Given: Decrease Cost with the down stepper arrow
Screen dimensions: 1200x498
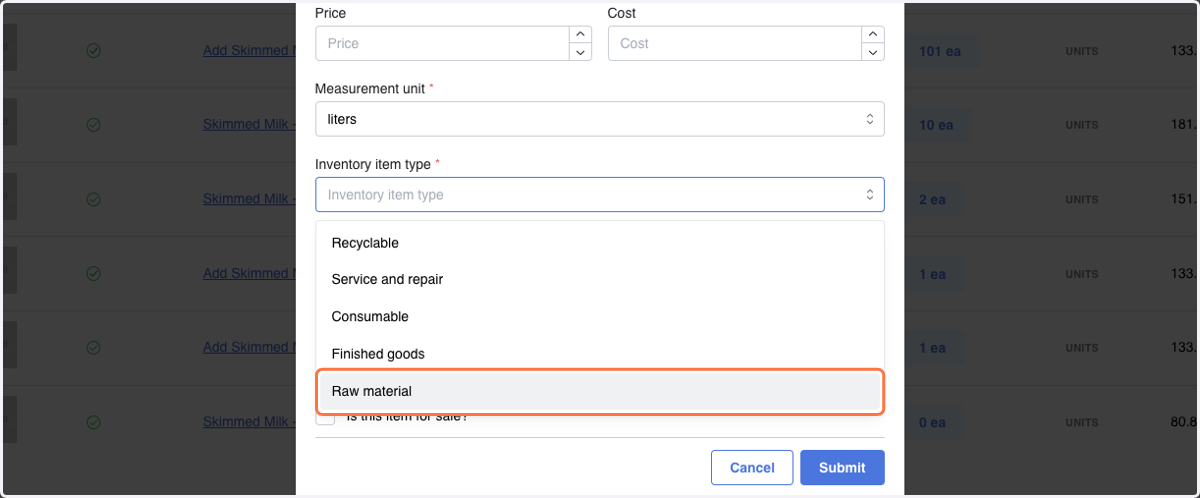Looking at the screenshot, I should (873, 53).
